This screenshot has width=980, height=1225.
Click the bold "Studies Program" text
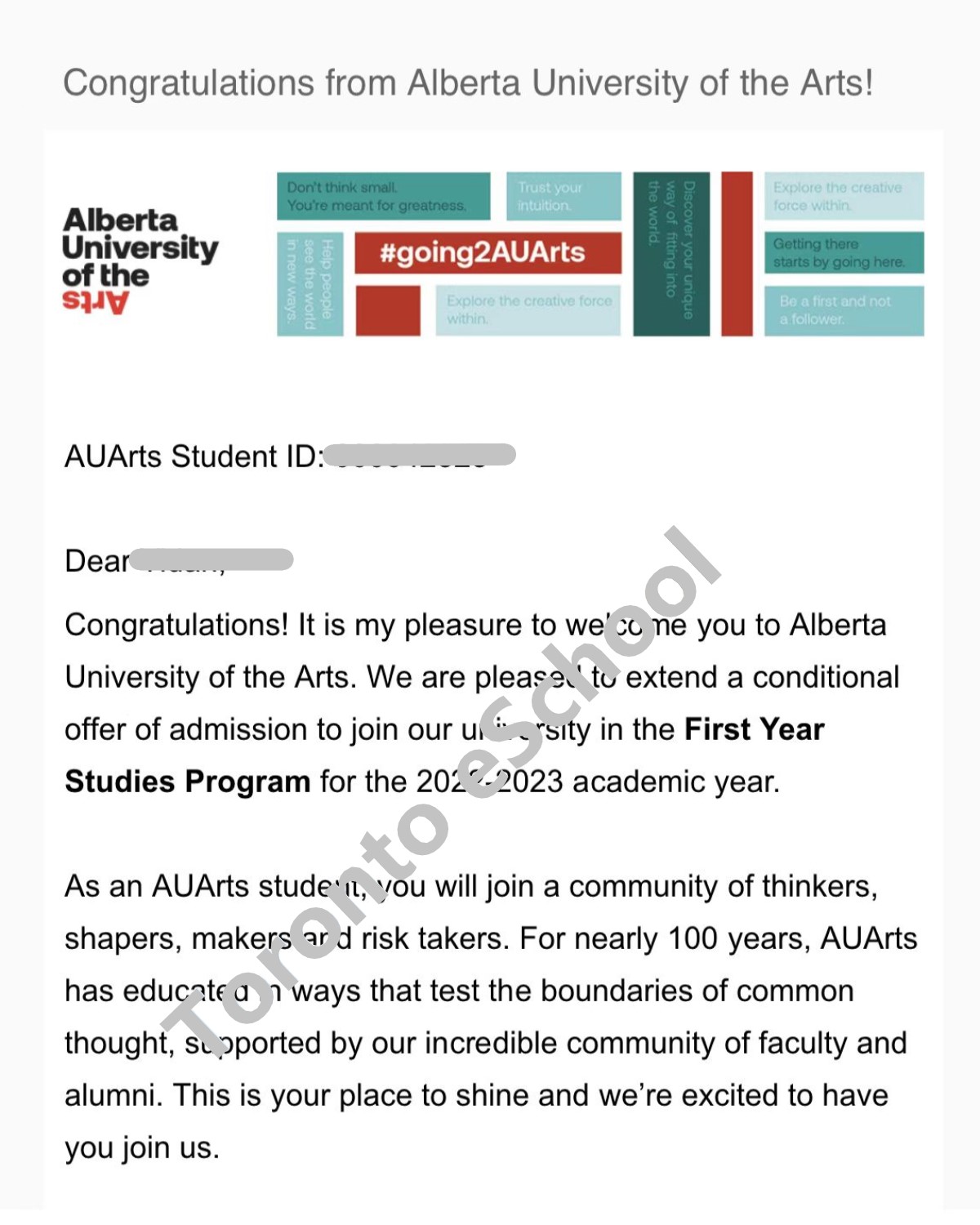click(187, 782)
